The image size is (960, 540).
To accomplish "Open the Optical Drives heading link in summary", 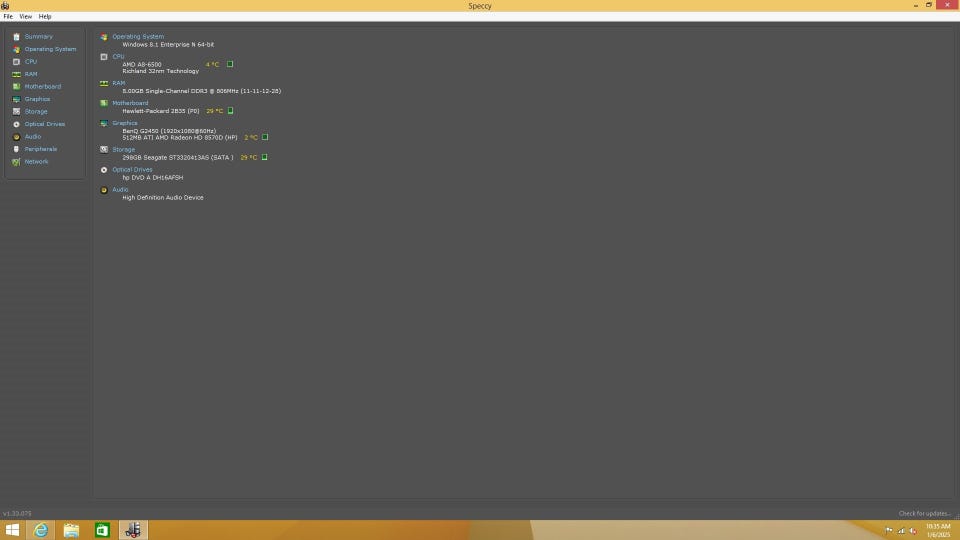I will click(x=132, y=170).
